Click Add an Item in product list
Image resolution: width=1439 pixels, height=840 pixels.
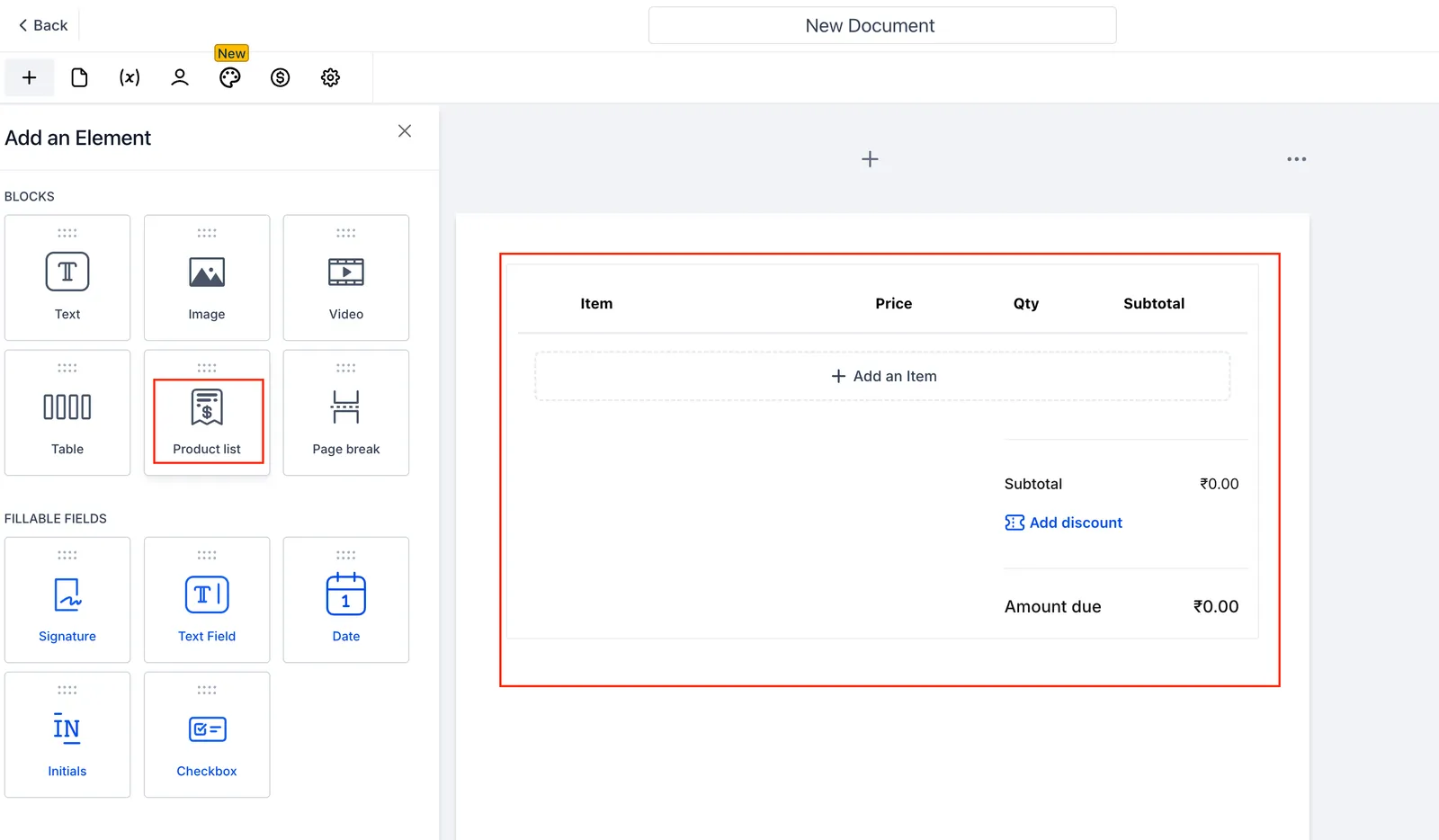click(882, 376)
